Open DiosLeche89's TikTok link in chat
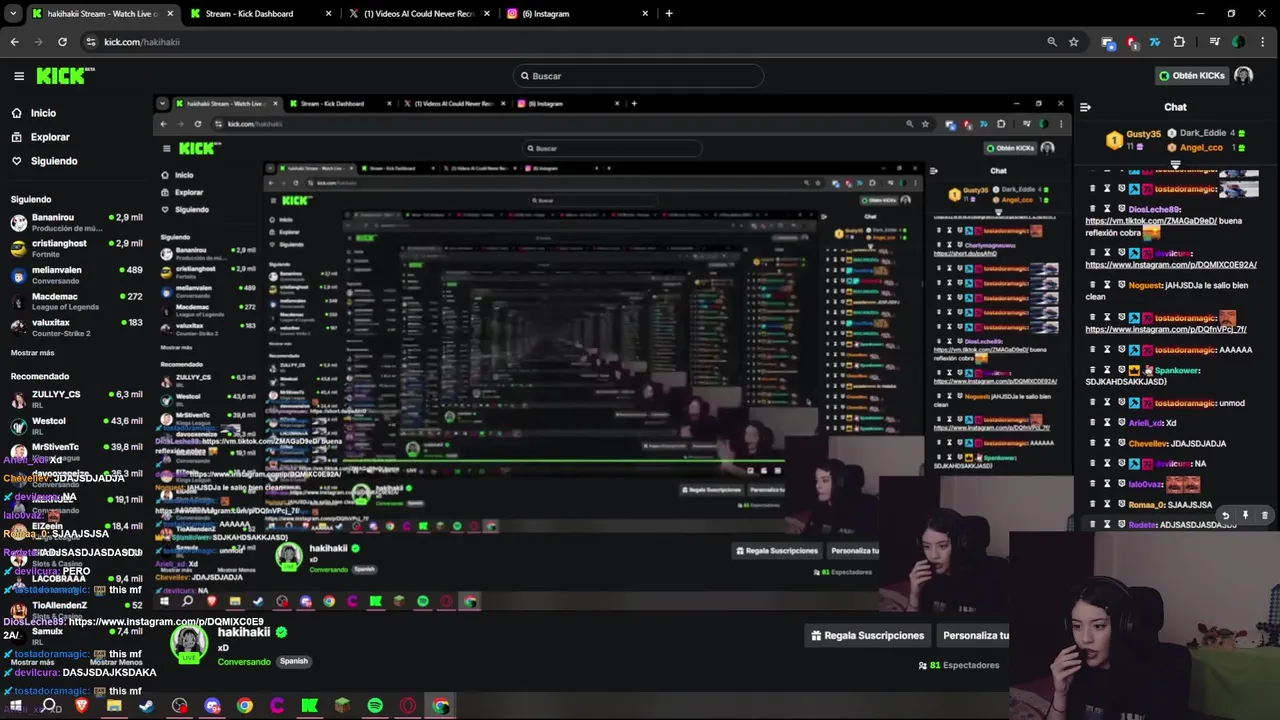This screenshot has width=1280, height=720. pos(1151,221)
